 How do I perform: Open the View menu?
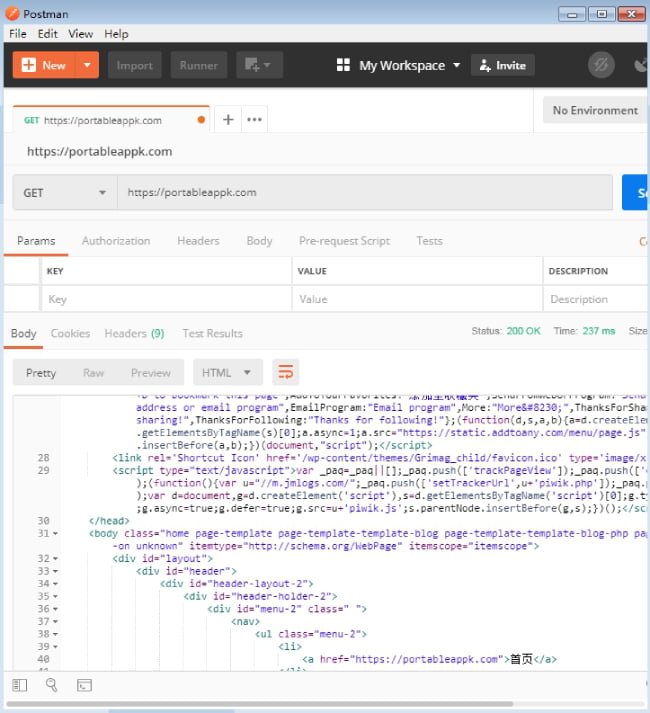click(x=80, y=33)
